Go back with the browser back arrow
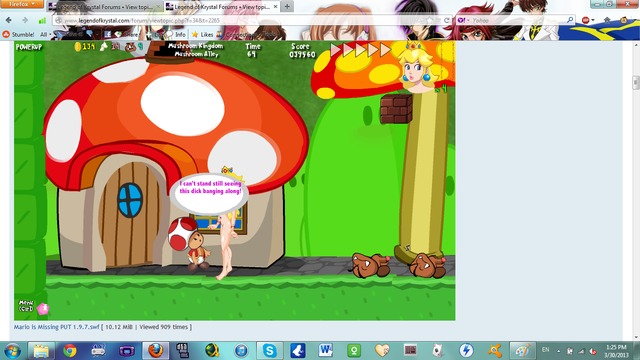 [9, 20]
